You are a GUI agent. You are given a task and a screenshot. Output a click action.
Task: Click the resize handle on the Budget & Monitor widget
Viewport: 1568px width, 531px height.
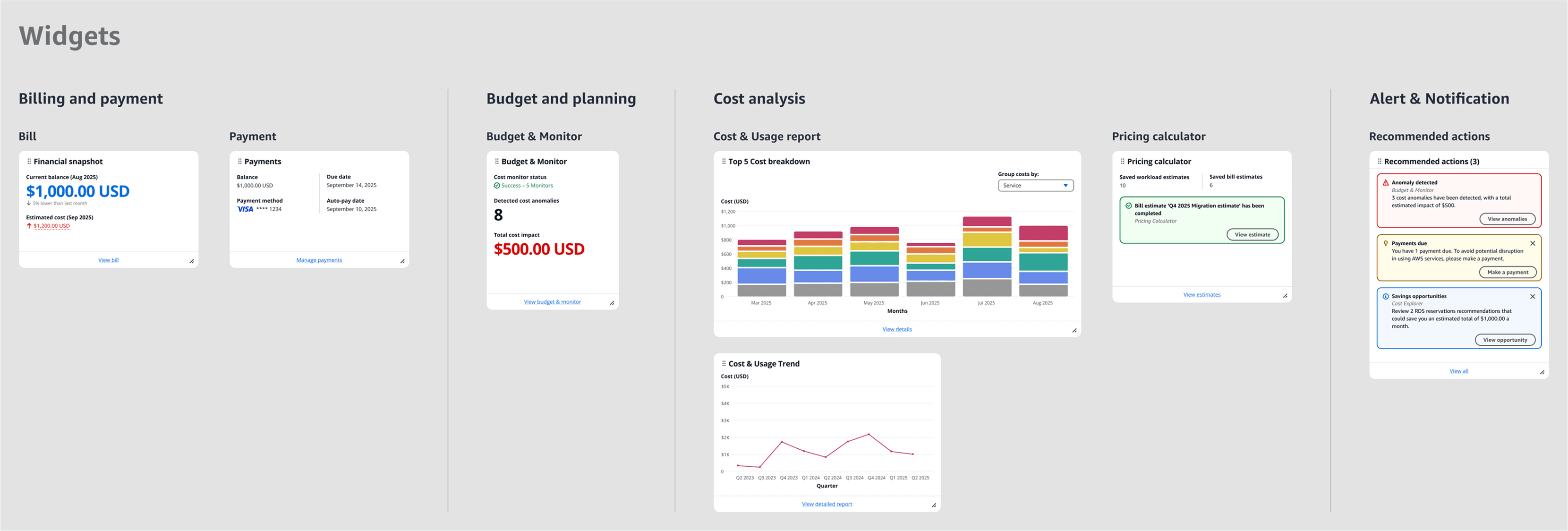[612, 303]
